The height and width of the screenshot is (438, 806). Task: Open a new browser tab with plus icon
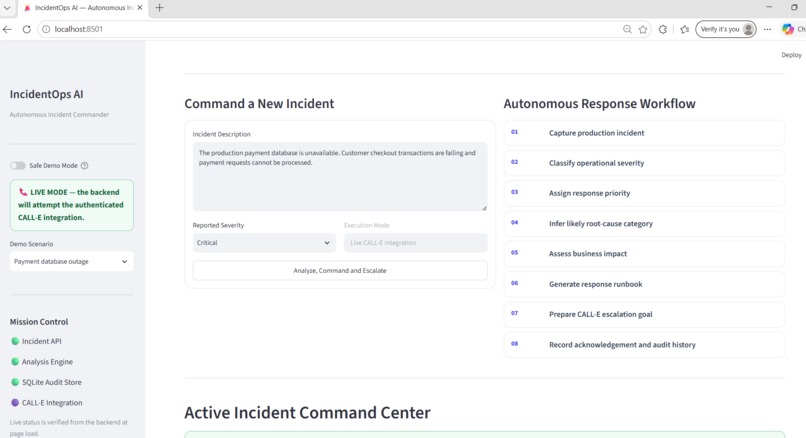tap(159, 8)
